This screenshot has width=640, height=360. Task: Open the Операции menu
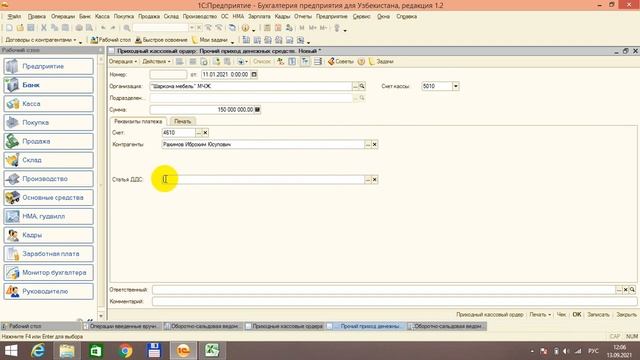point(63,17)
